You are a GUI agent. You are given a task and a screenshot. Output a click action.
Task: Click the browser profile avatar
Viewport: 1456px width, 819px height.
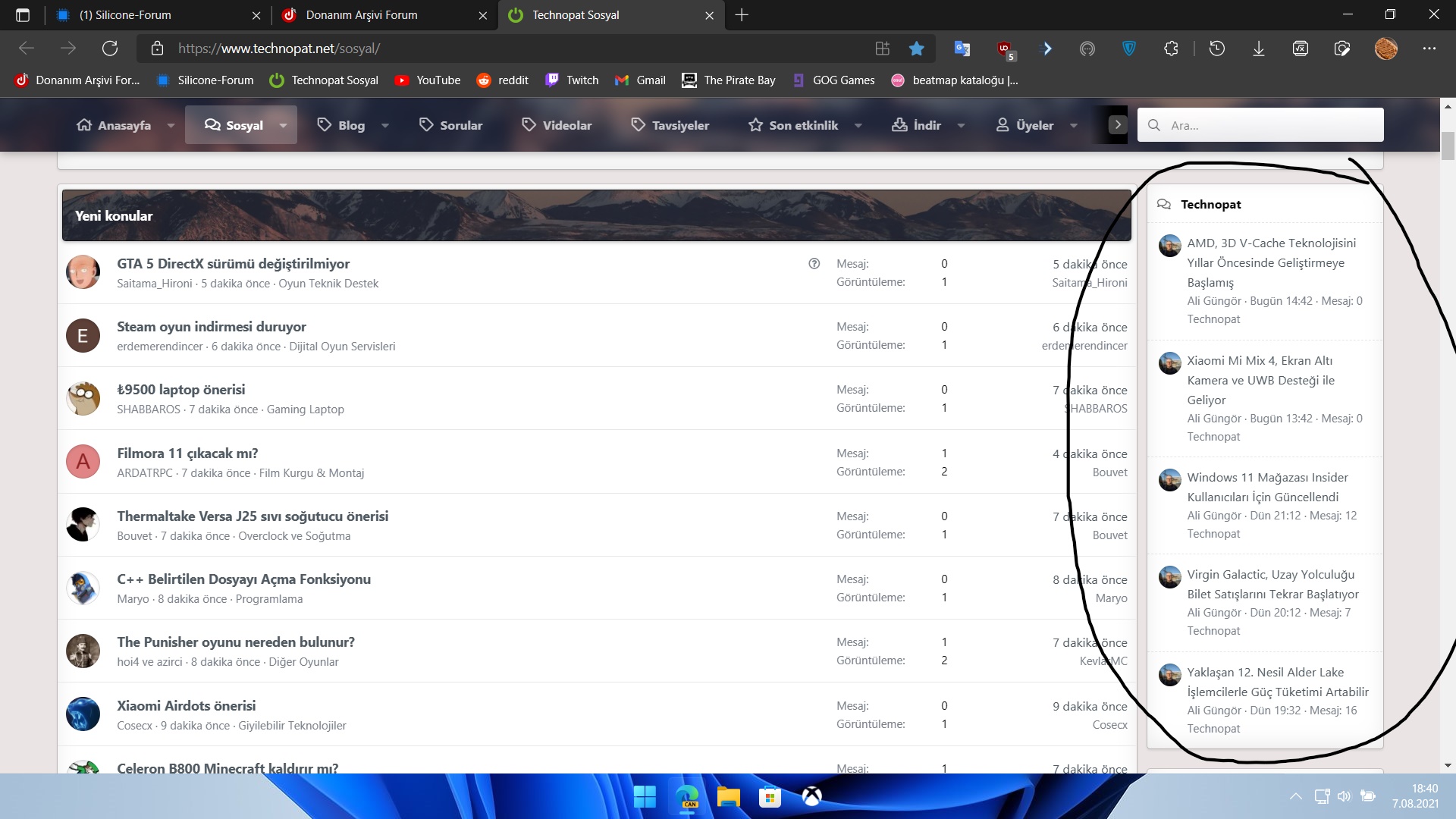pos(1386,49)
